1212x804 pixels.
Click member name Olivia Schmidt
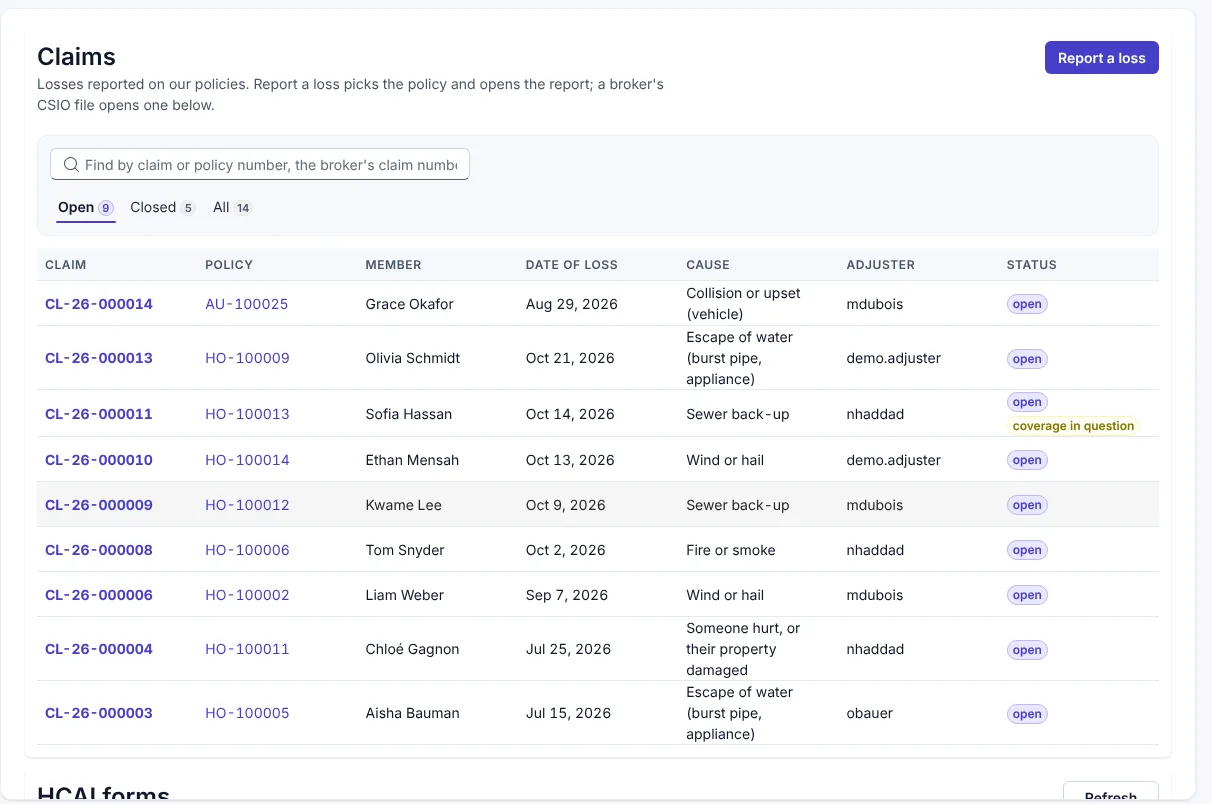point(413,358)
